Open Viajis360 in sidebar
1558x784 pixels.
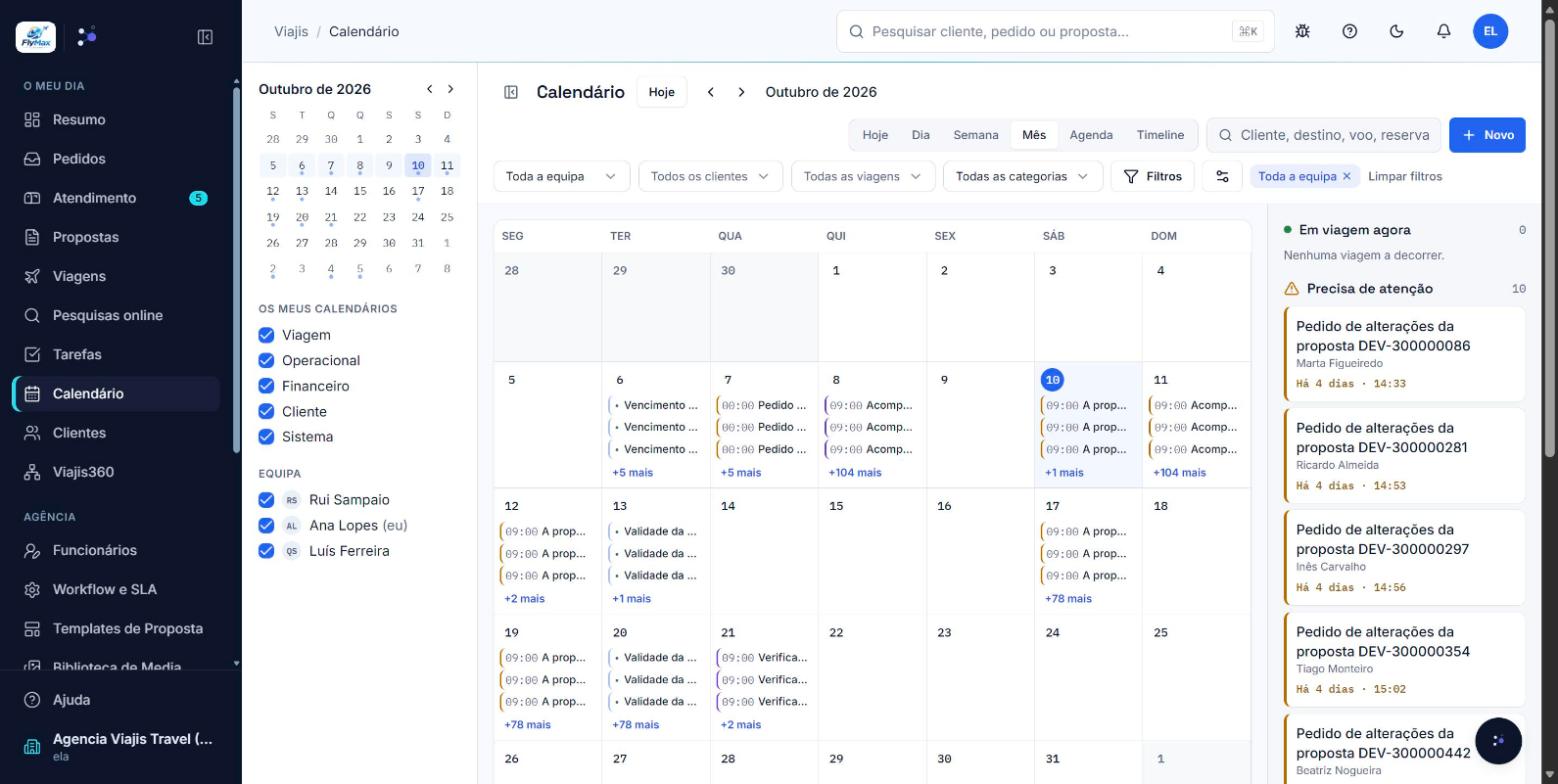116,472
